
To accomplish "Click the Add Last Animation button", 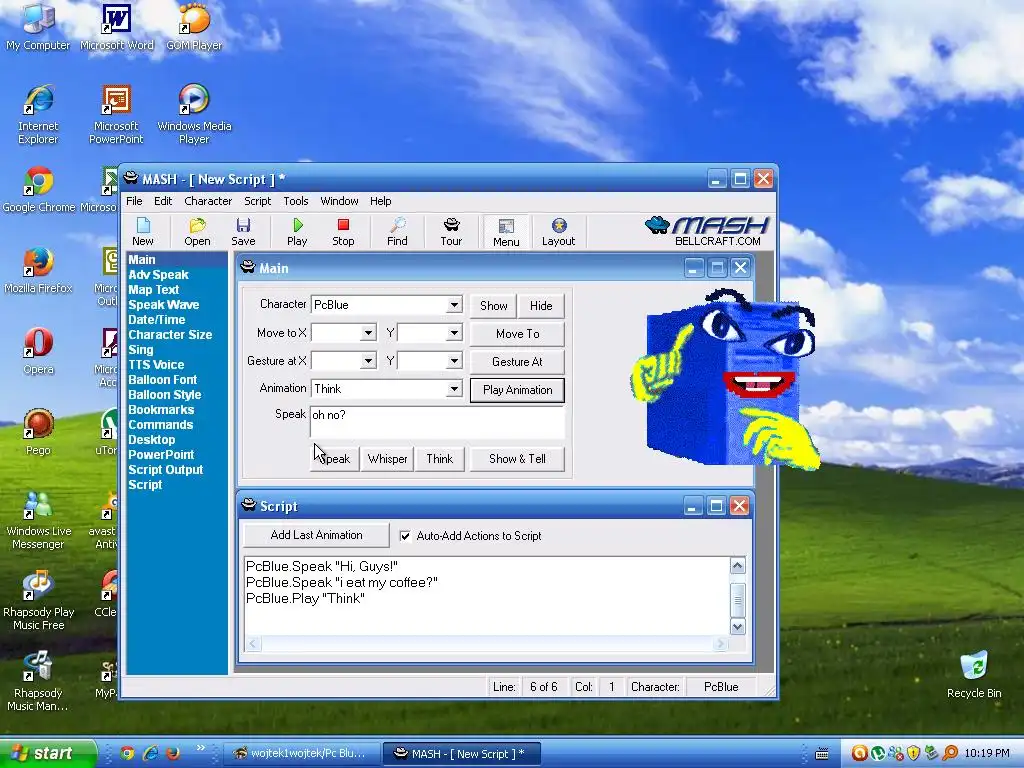I will pyautogui.click(x=316, y=536).
